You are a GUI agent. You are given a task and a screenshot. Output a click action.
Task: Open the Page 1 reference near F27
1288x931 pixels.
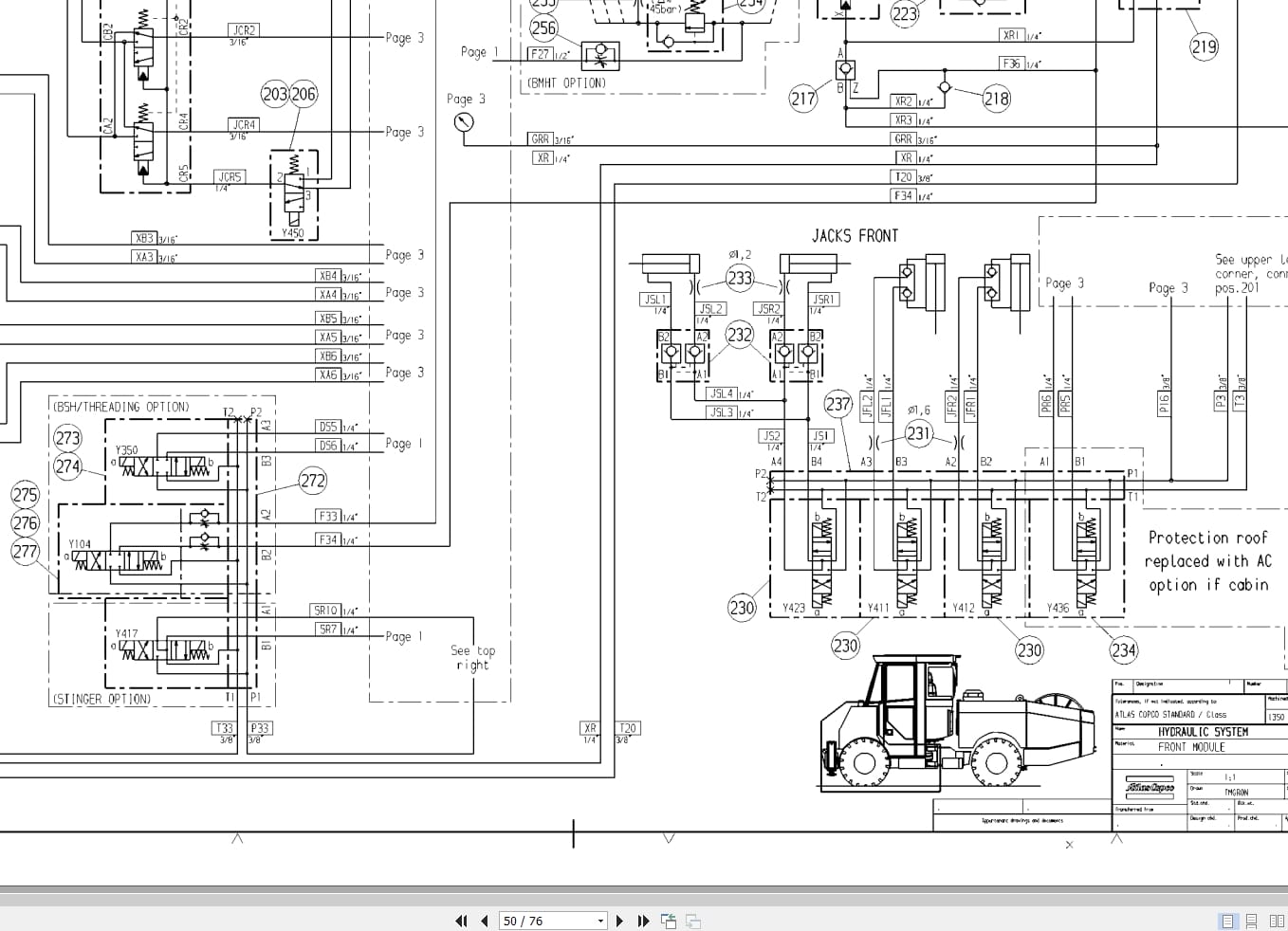click(479, 52)
